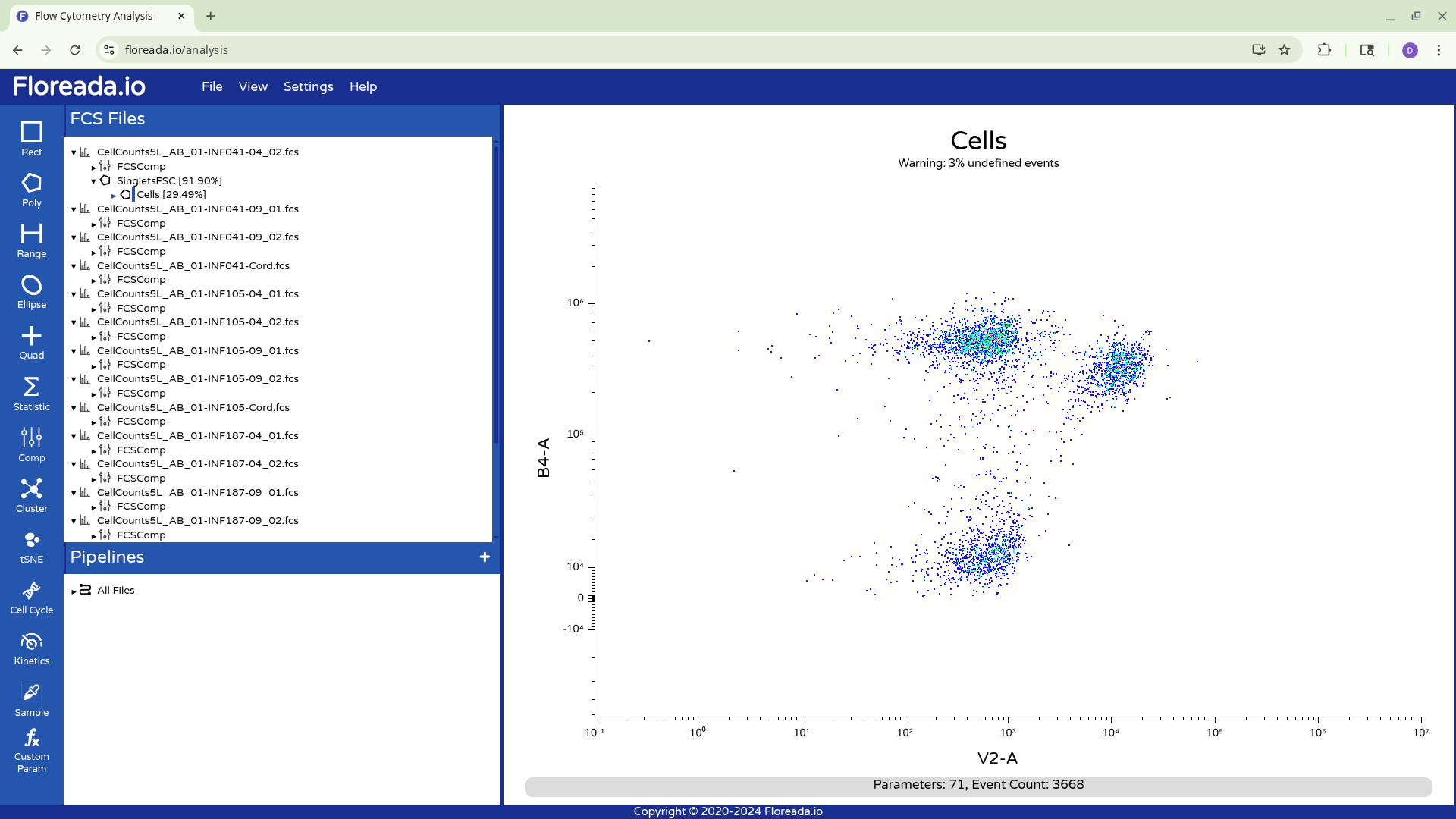The height and width of the screenshot is (819, 1456).
Task: Open the Custom Param tool
Action: click(x=31, y=750)
